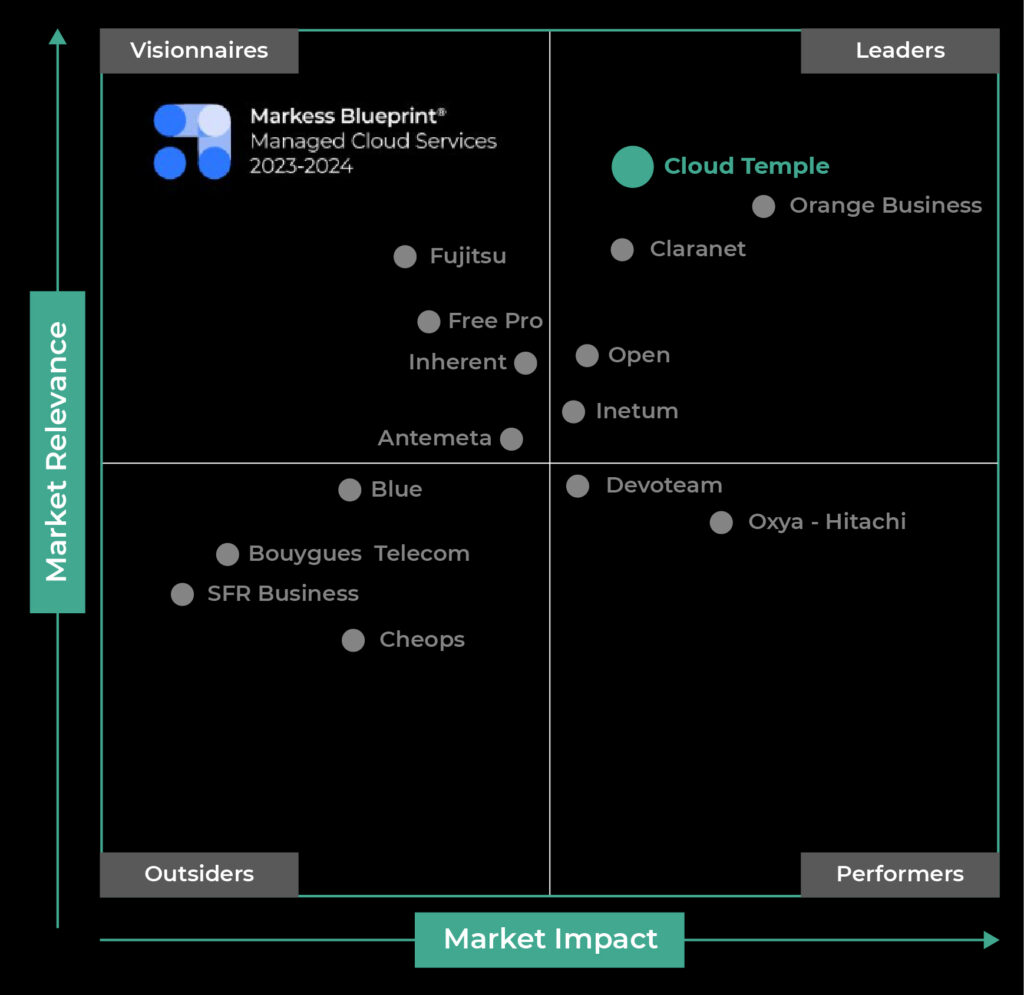Screen dimensions: 1024x995
Task: Click the "SFR Business" text label
Action: 283,593
